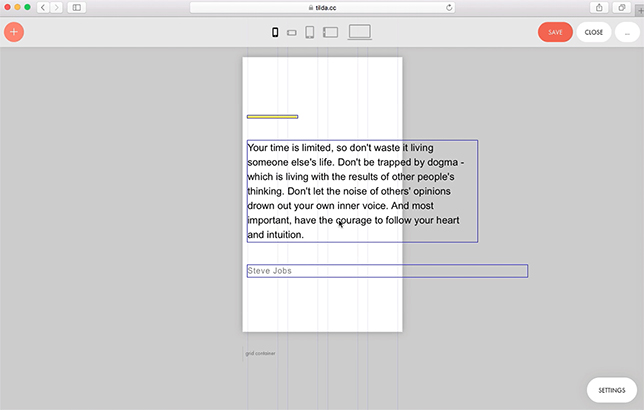Select the mobile portrait screen preview
The height and width of the screenshot is (410, 644).
pos(275,32)
